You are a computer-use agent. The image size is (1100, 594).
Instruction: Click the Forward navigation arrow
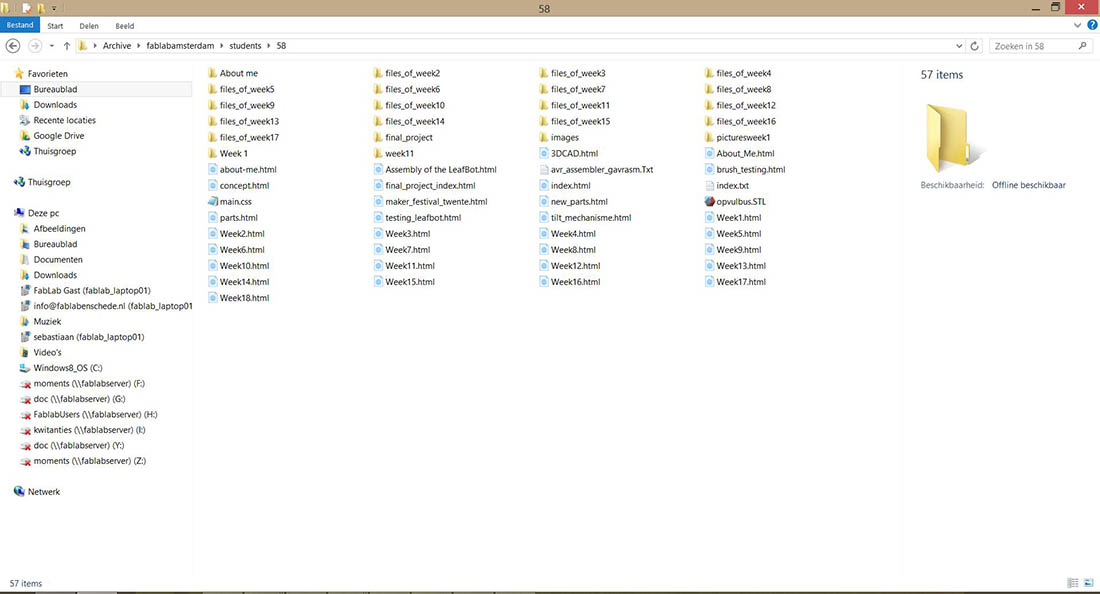[x=34, y=46]
